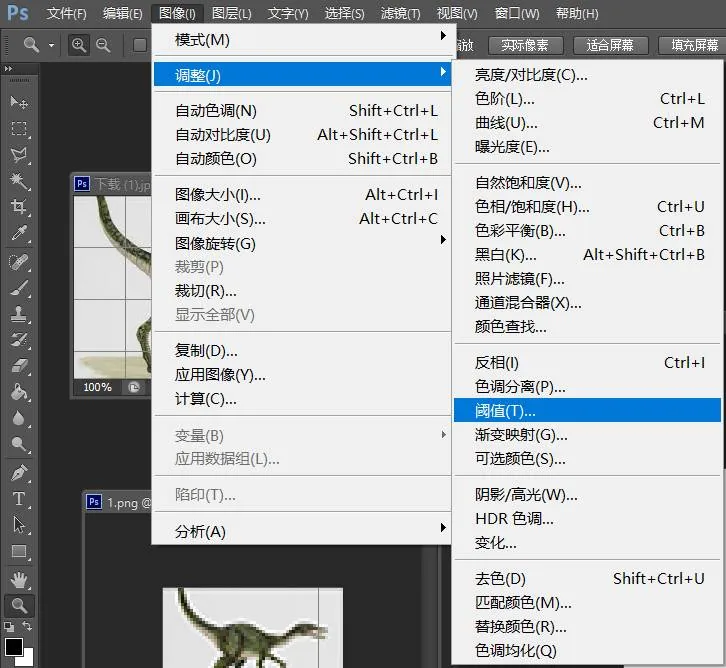Select the Dodge tool
Viewport: 726px width, 668px height.
click(19, 444)
